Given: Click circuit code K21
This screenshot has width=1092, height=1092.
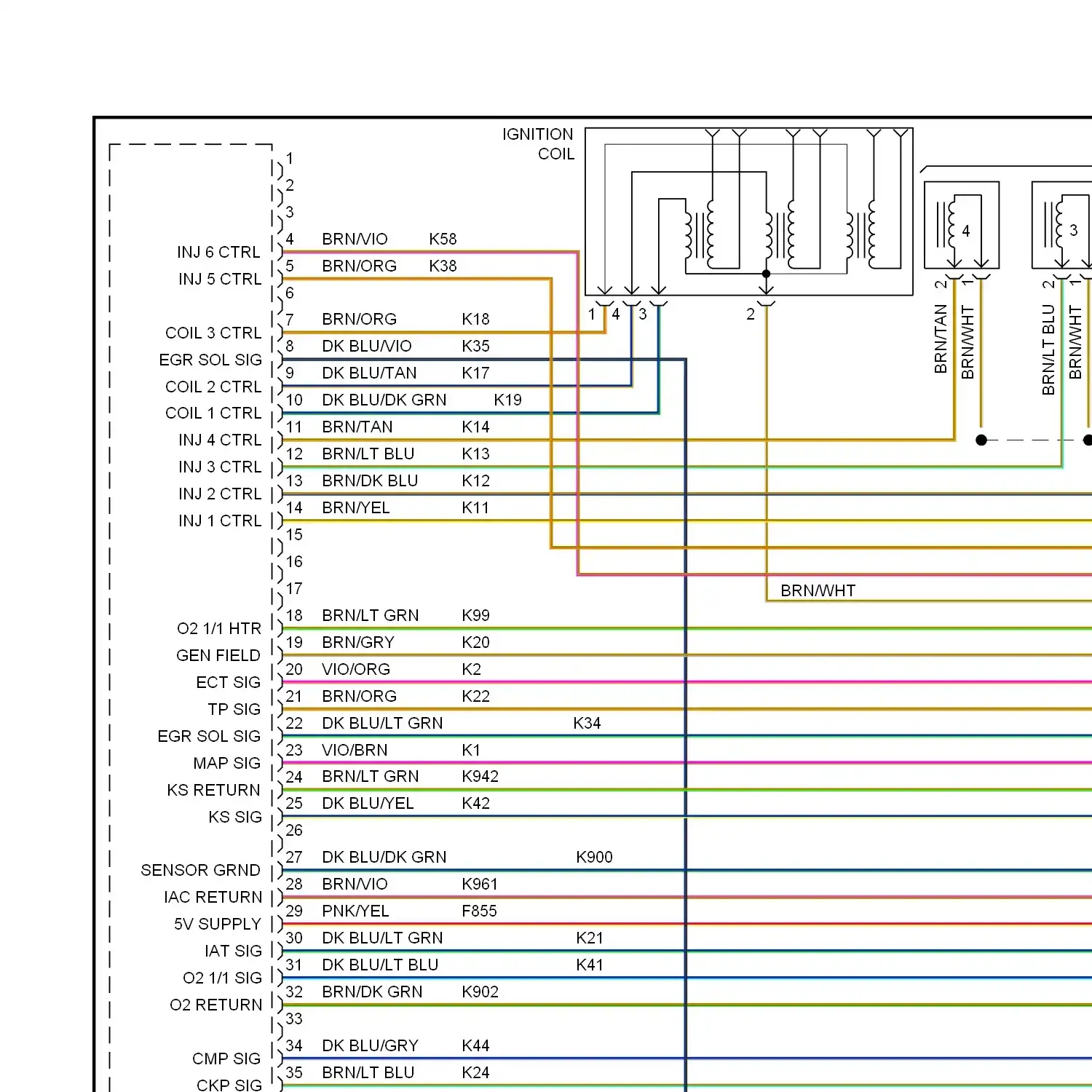Looking at the screenshot, I should click(589, 938).
